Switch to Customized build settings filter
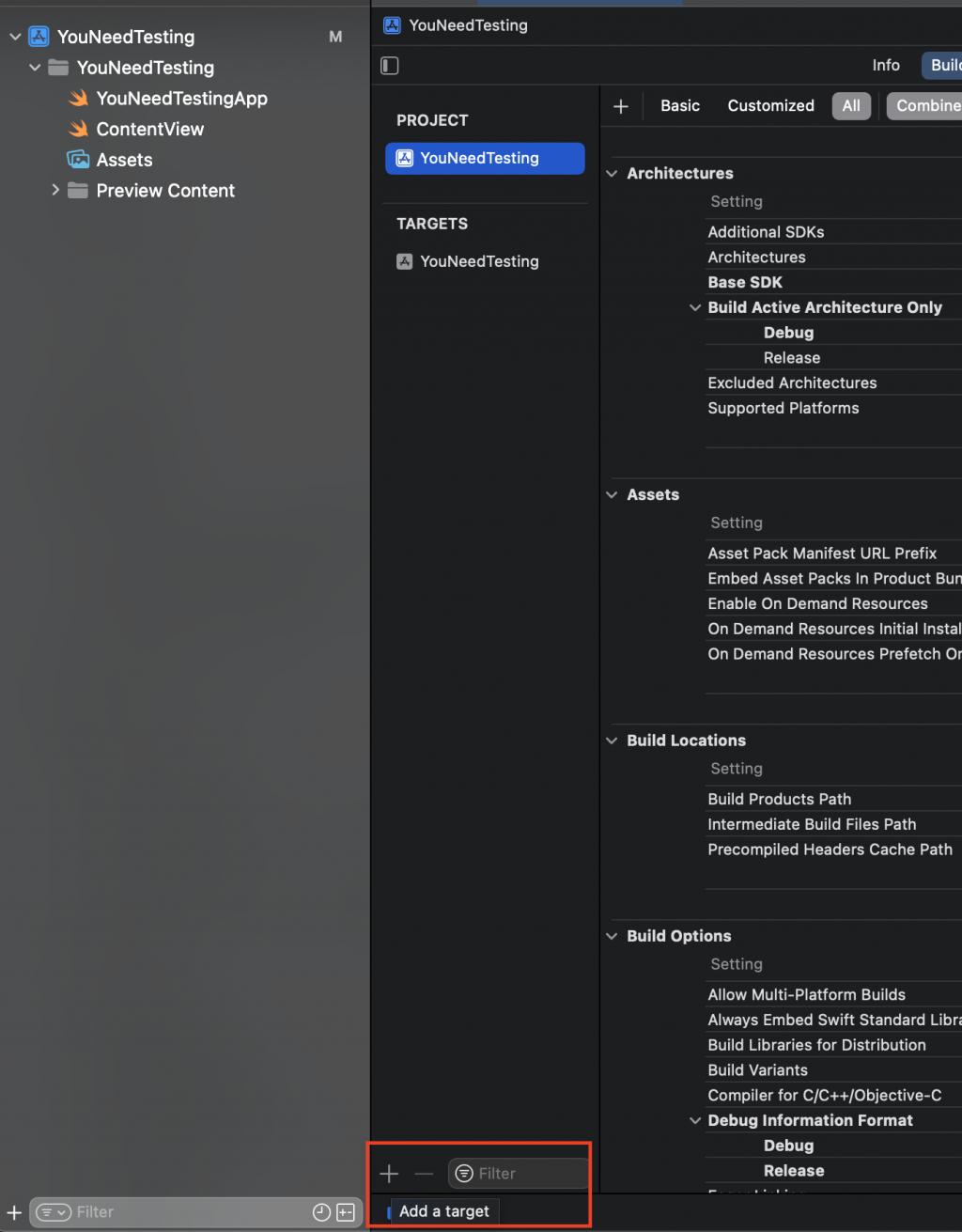This screenshot has width=962, height=1232. pos(770,106)
